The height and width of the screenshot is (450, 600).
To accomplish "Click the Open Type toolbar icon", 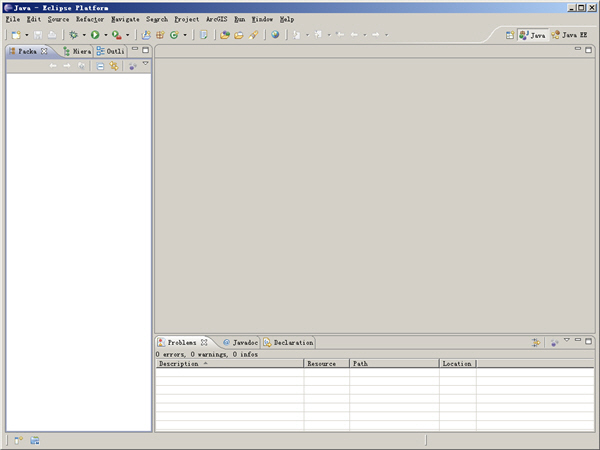I will [225, 35].
